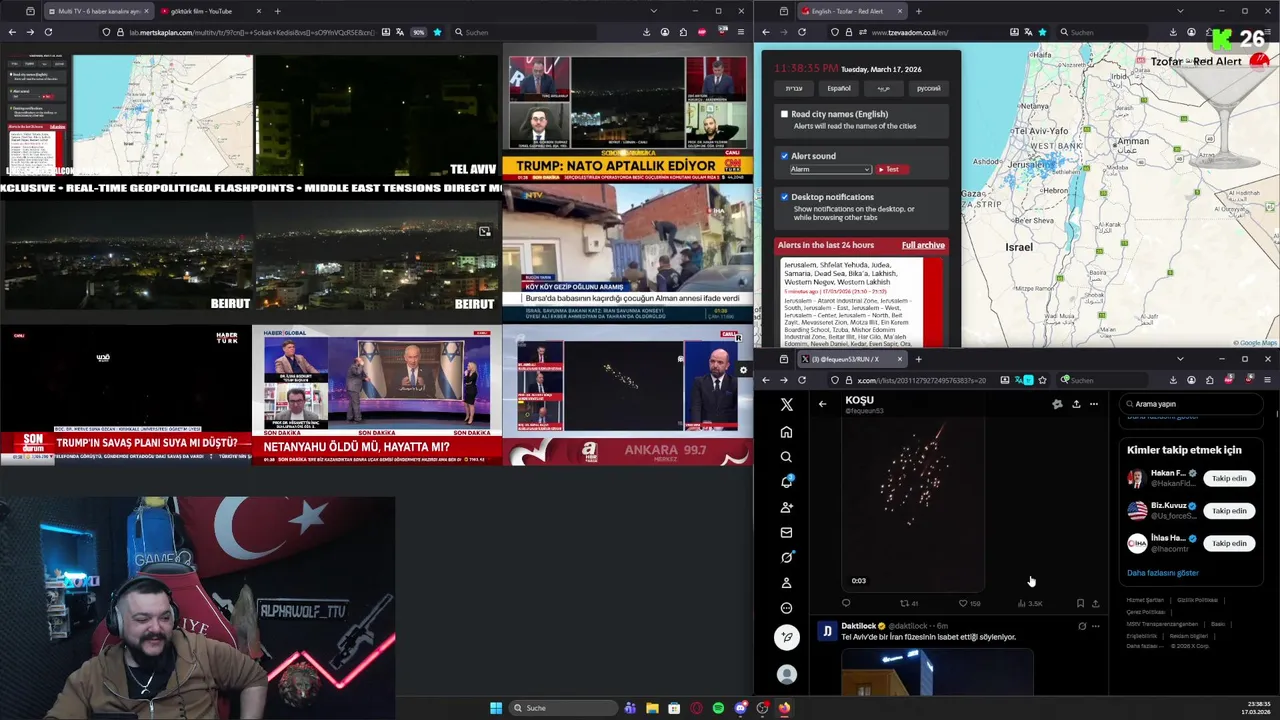
Task: Open the Alarm sound dropdown
Action: coord(830,169)
